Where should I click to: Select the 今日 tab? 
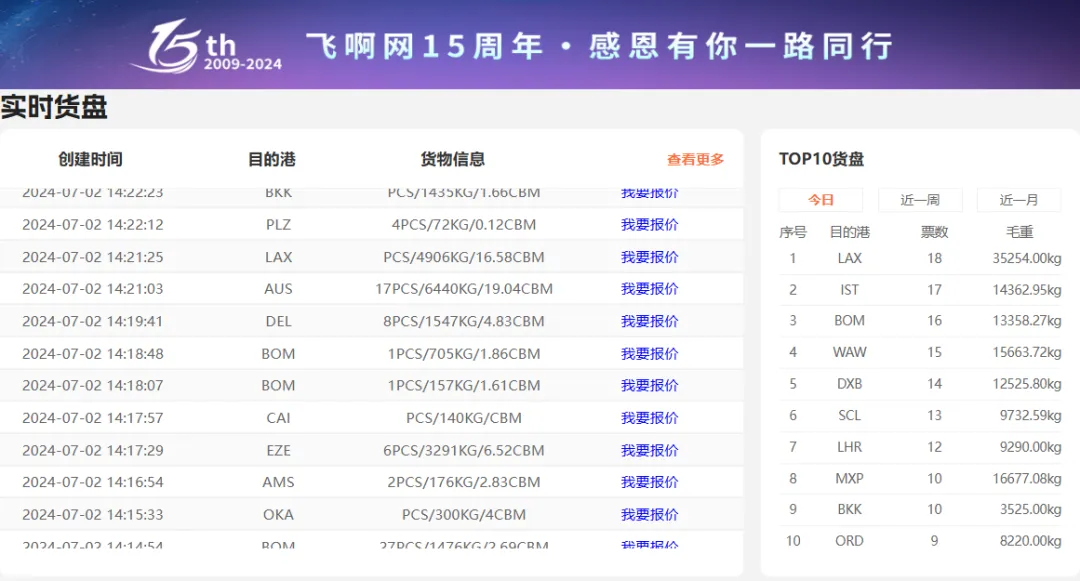tap(820, 200)
